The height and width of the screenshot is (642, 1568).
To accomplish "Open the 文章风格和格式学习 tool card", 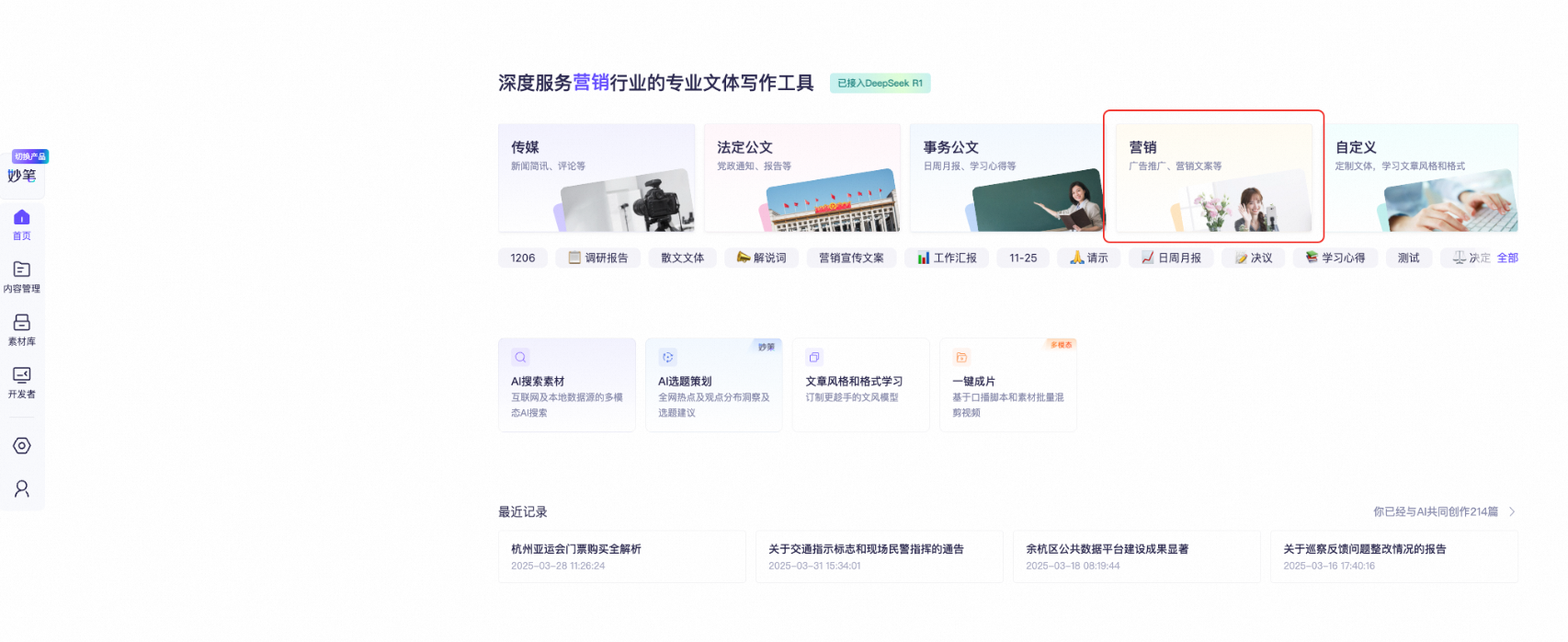I will tap(861, 384).
